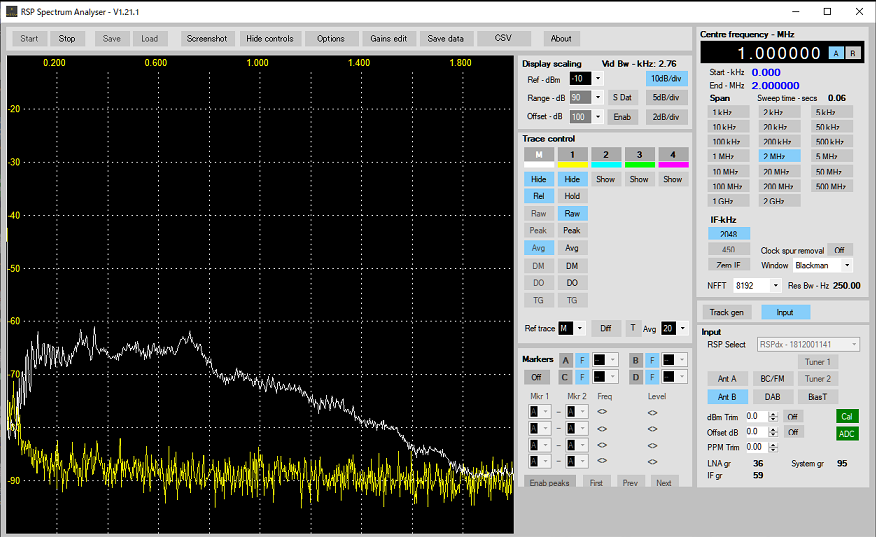Toggle the Rel button for trace M
This screenshot has width=876, height=537.
(x=539, y=196)
